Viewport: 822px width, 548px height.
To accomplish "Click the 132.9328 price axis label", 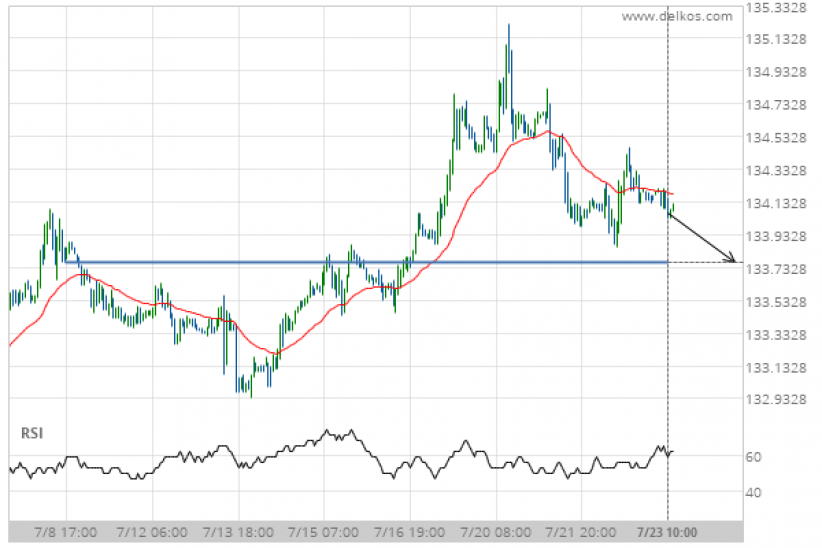I will point(776,400).
